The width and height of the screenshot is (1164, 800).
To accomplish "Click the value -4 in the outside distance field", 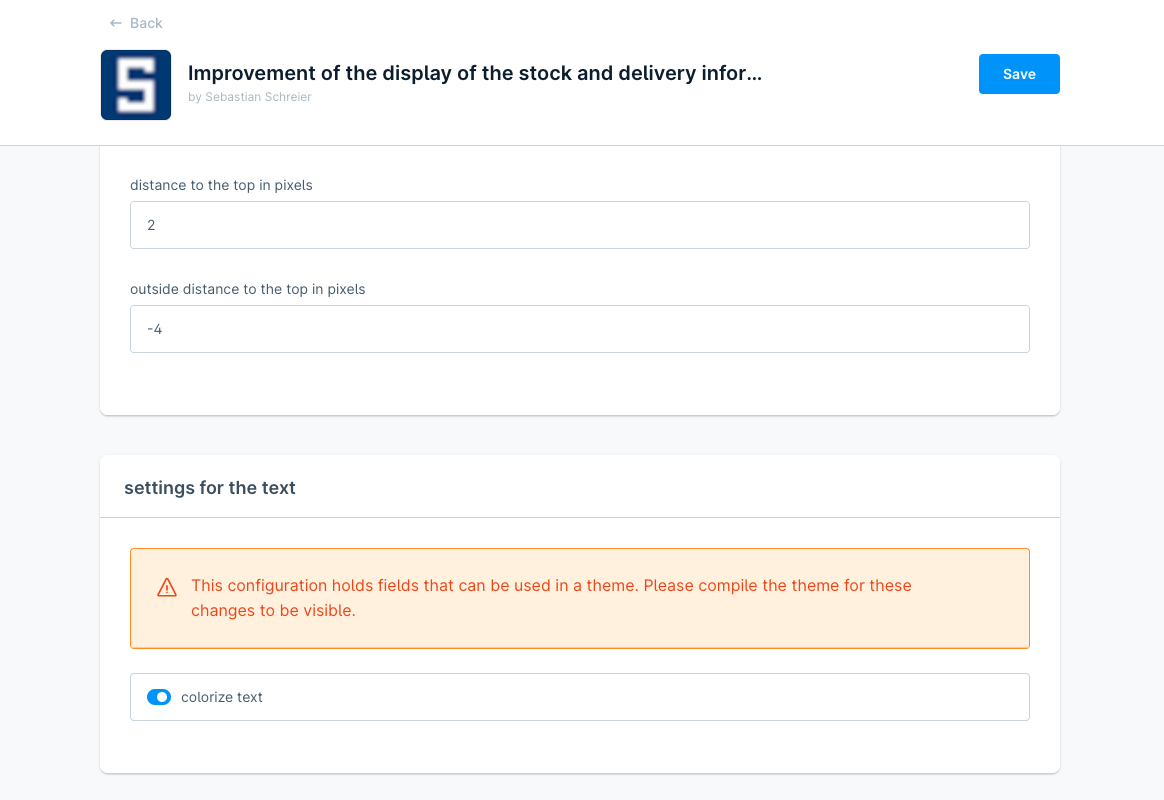I will [154, 329].
